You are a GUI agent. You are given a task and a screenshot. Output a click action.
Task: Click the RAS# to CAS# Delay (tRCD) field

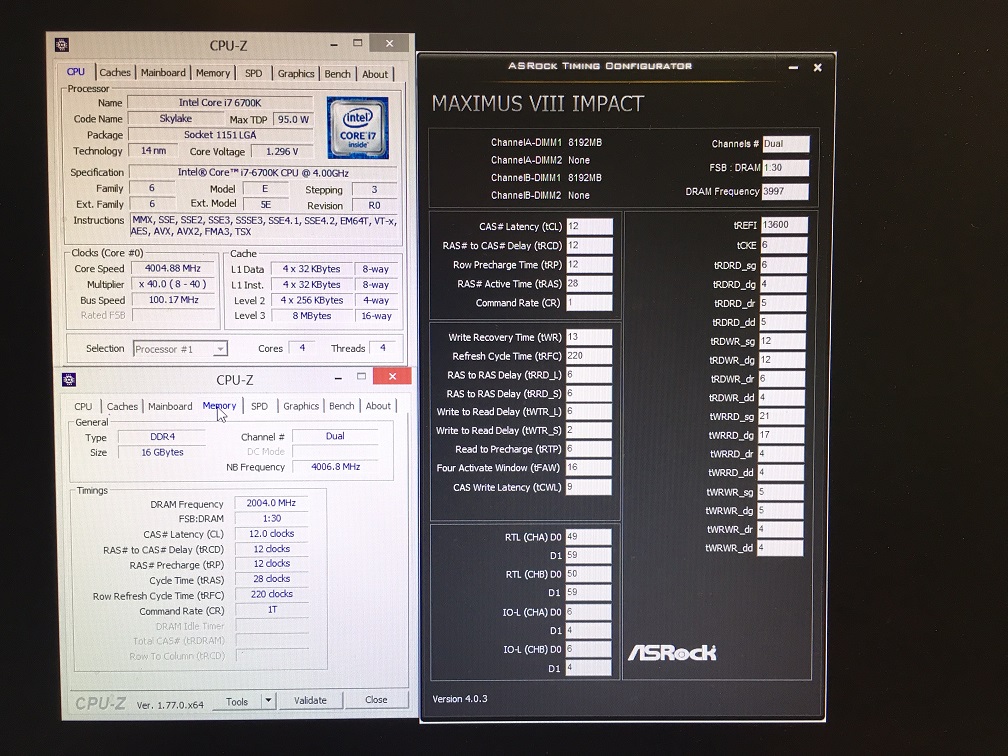(589, 246)
